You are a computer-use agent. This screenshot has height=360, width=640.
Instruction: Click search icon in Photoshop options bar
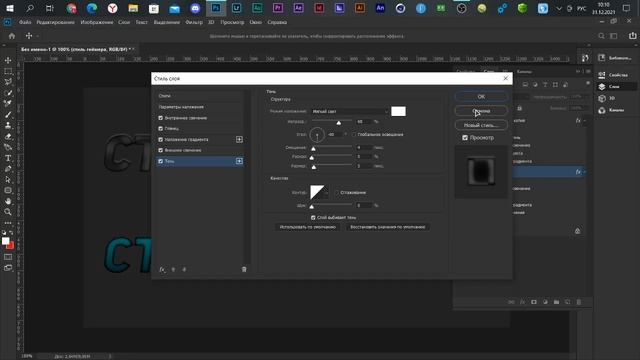point(601,36)
